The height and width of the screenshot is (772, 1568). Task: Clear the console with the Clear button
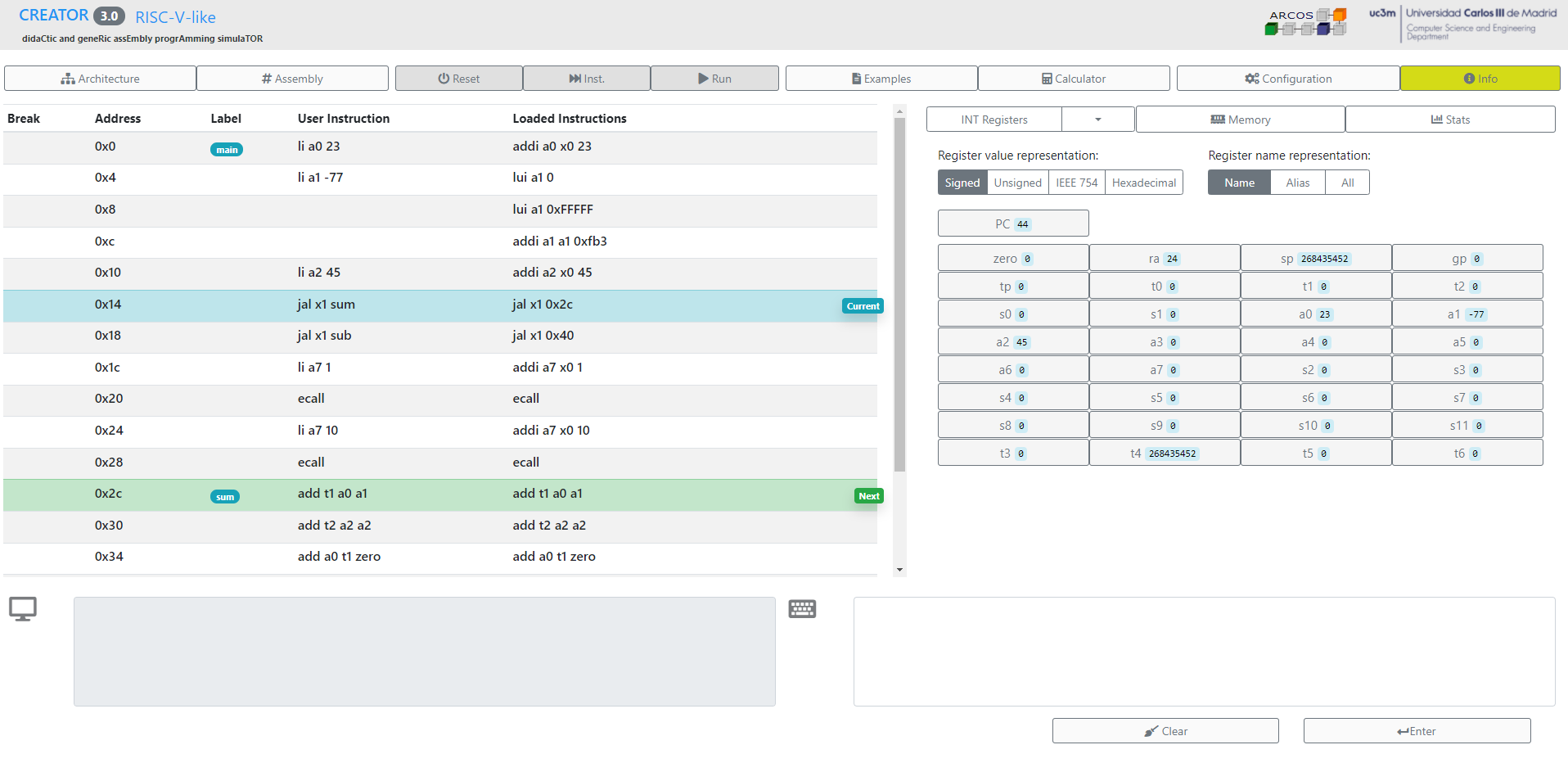pyautogui.click(x=1165, y=730)
